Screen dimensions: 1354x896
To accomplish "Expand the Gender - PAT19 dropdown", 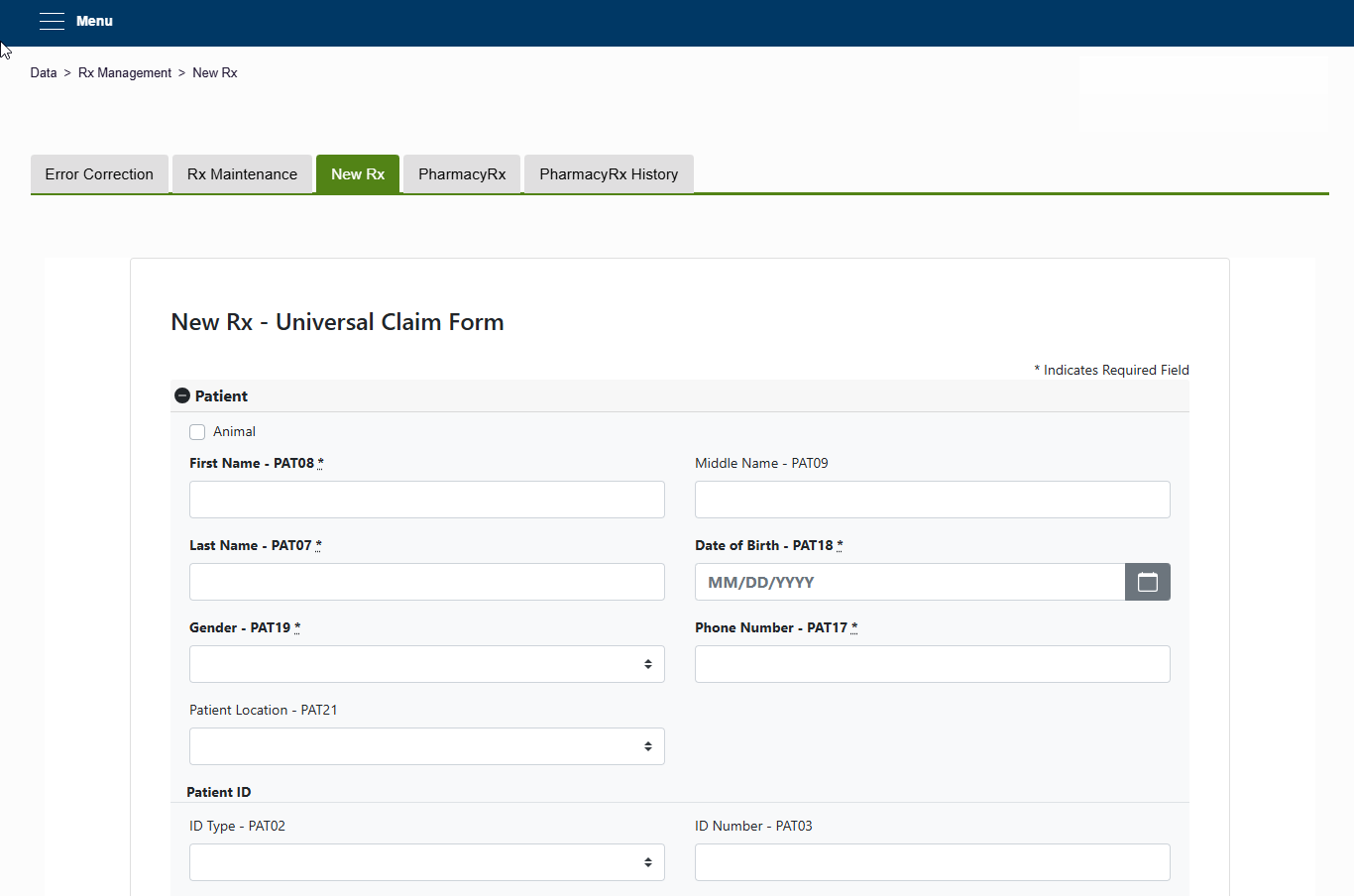I will point(427,664).
